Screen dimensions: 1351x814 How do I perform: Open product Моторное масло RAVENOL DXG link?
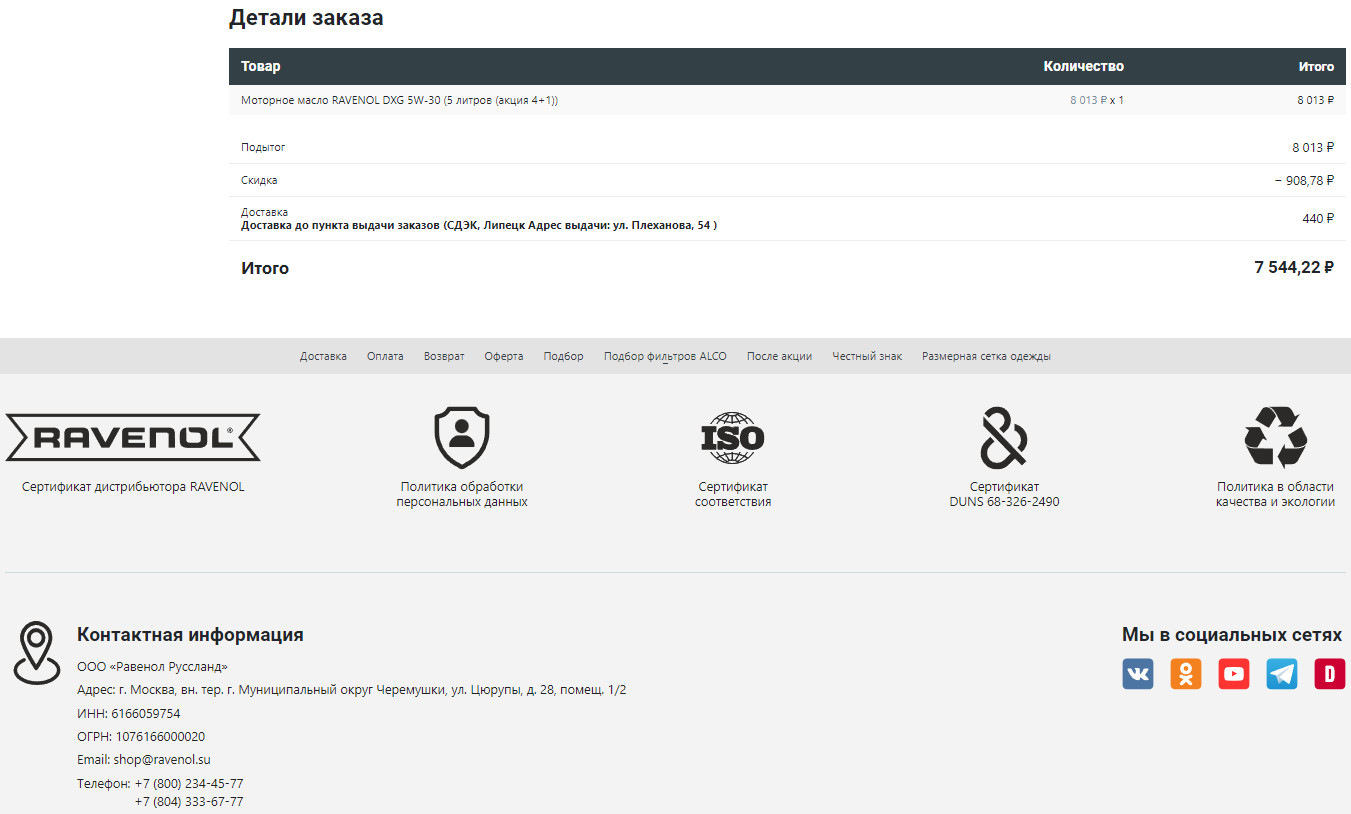[399, 100]
